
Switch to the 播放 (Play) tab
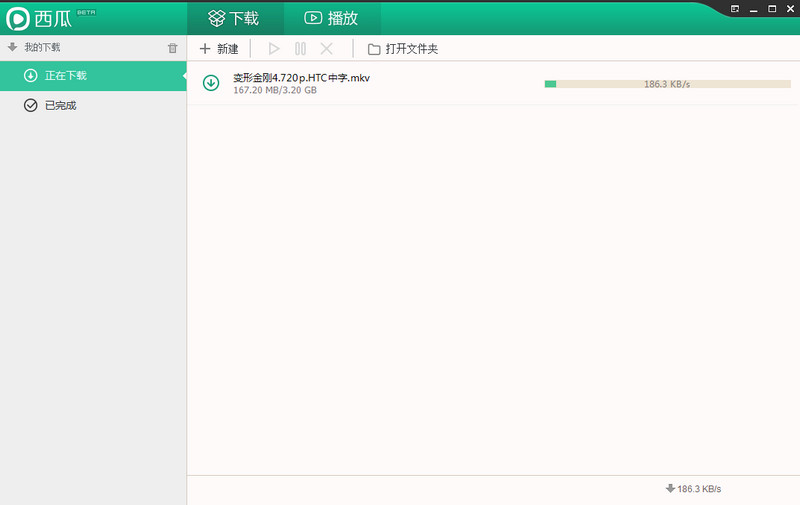point(330,18)
